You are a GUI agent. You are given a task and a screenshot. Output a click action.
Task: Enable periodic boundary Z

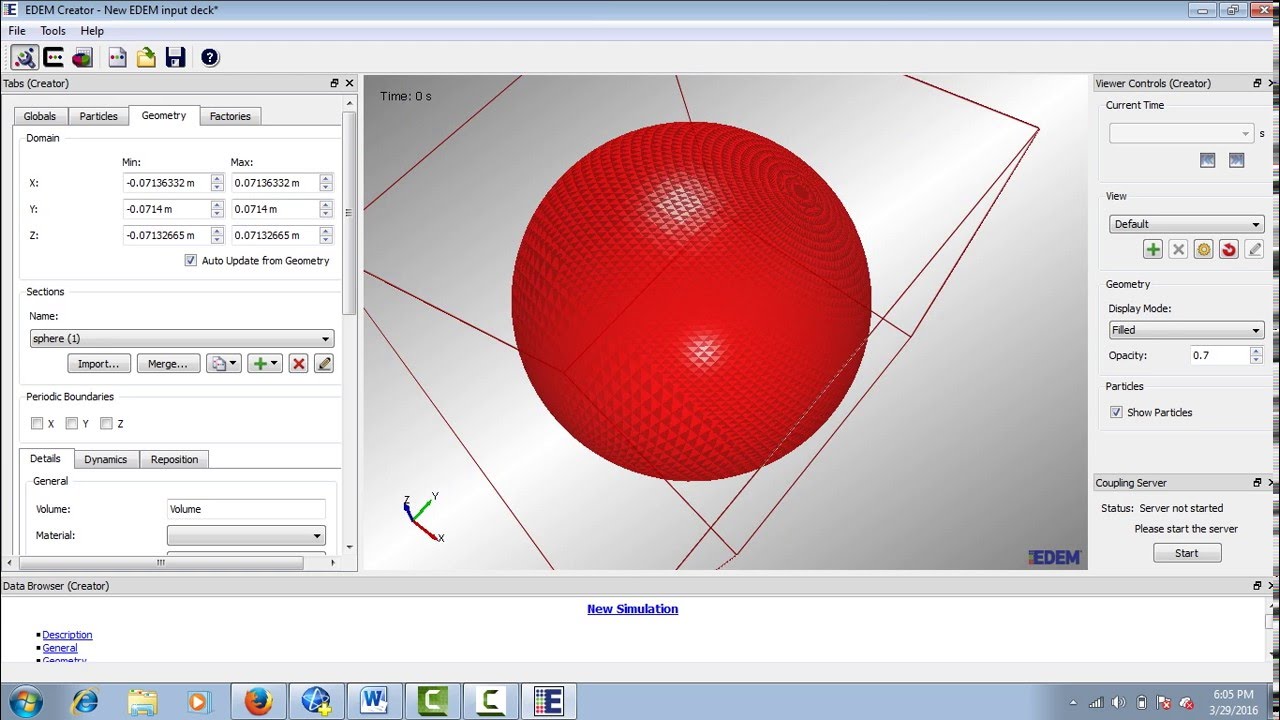click(106, 423)
